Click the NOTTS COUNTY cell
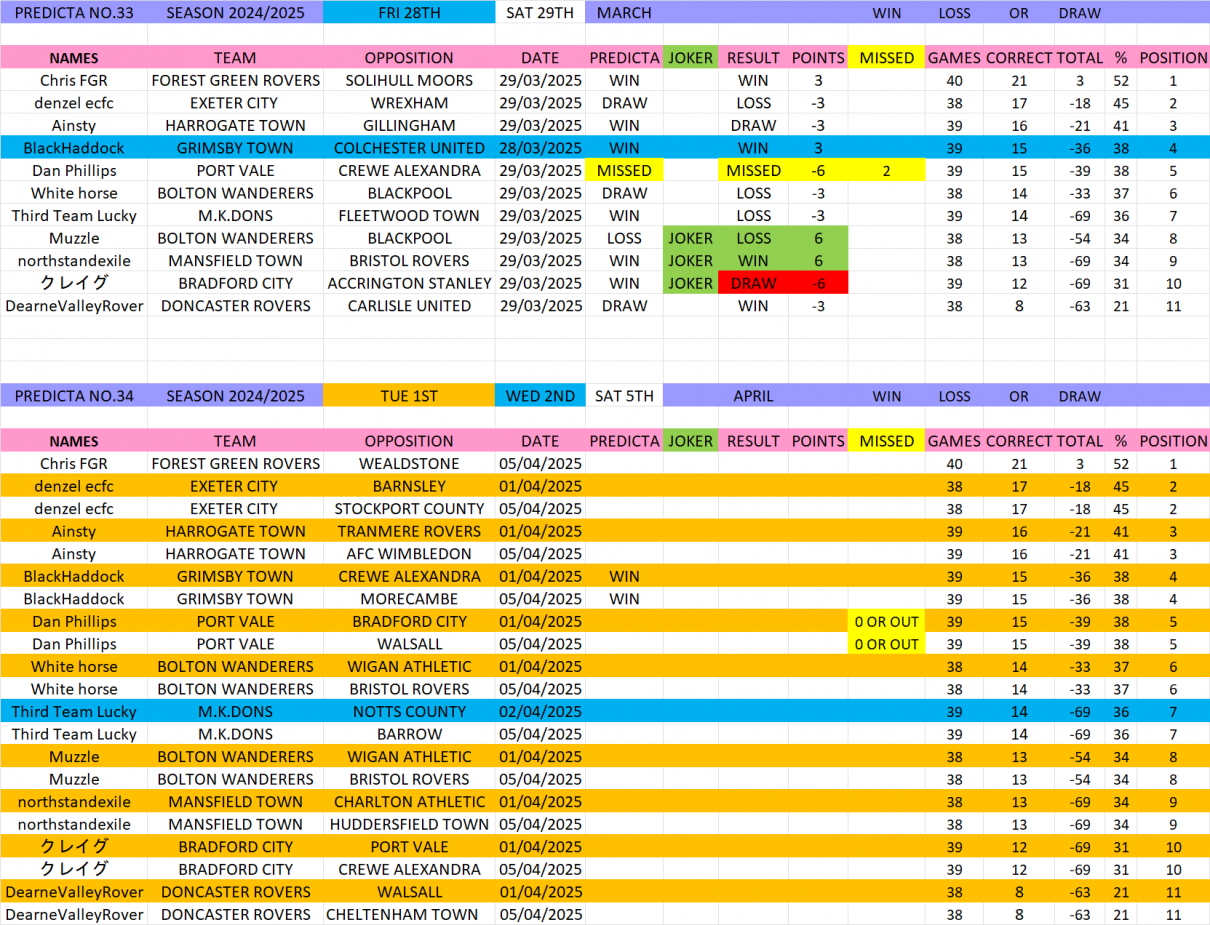Screen dimensions: 1210x925 tap(409, 712)
